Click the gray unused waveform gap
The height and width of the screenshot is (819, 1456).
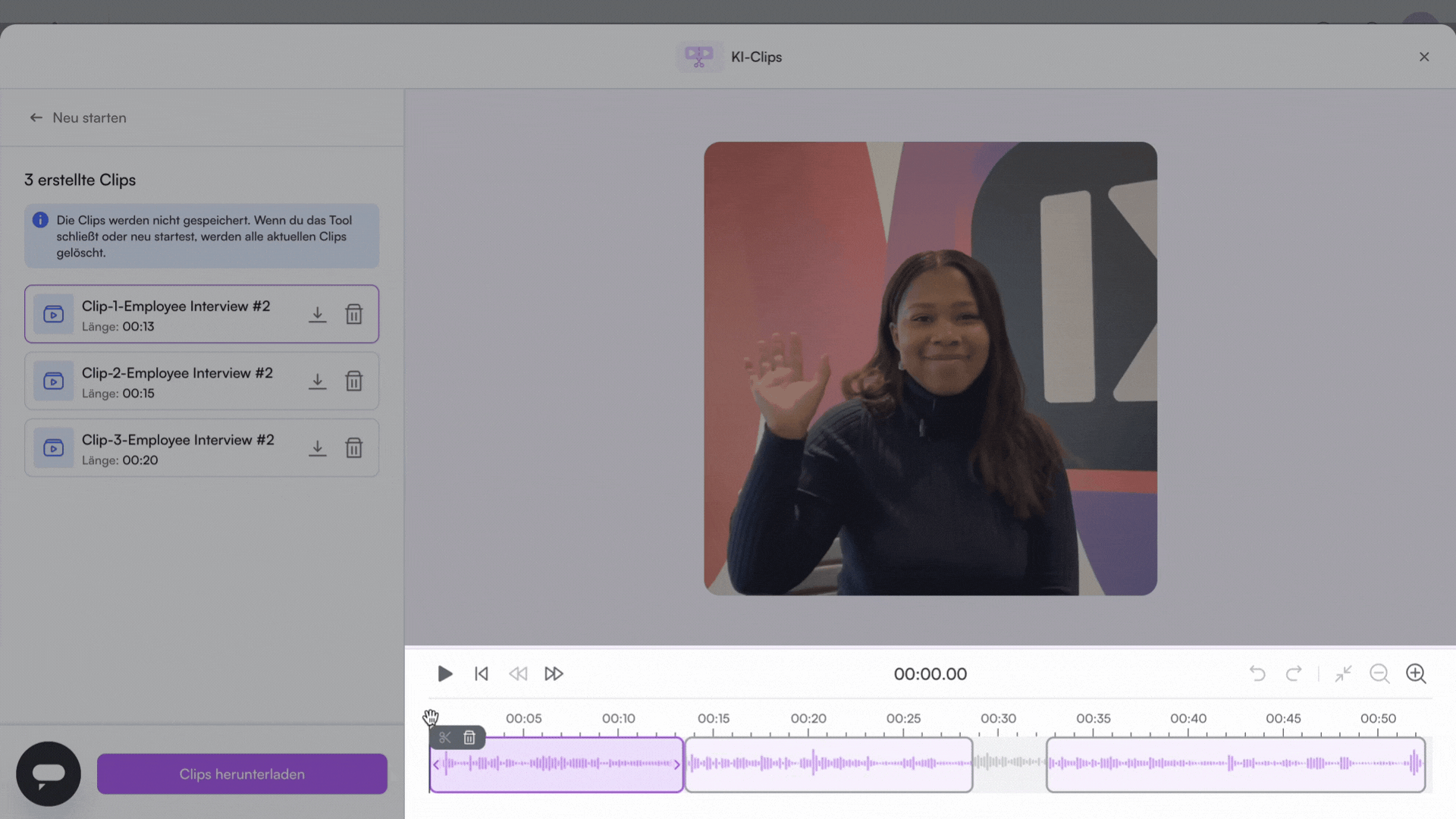(1009, 764)
